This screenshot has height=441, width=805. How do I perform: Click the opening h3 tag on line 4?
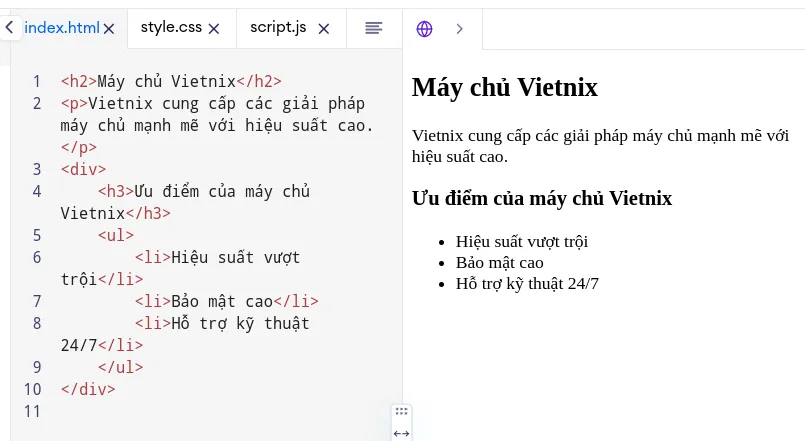(x=116, y=191)
